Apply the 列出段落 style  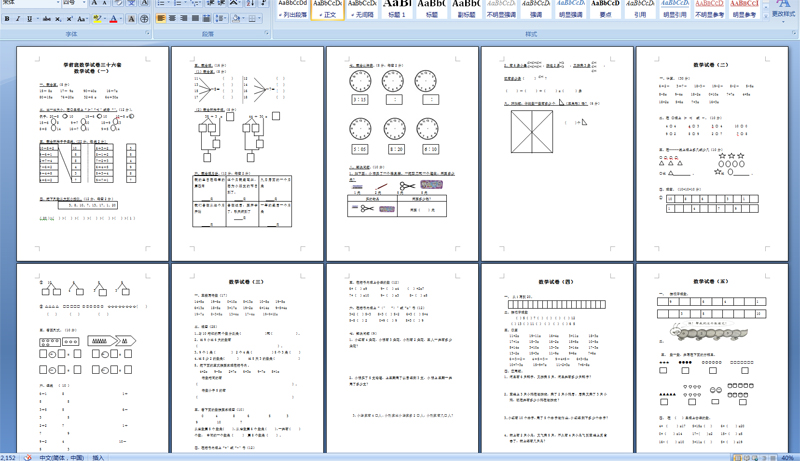[293, 9]
